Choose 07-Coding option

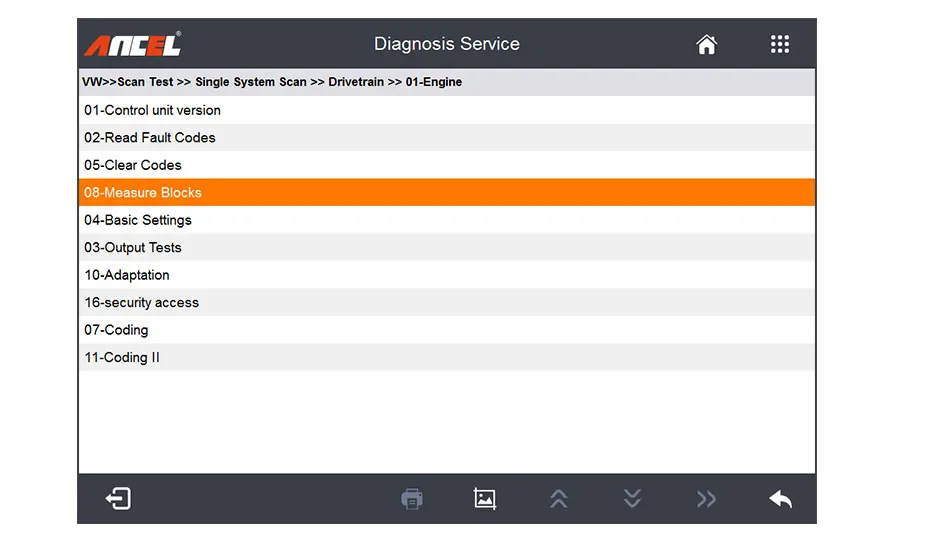click(116, 330)
